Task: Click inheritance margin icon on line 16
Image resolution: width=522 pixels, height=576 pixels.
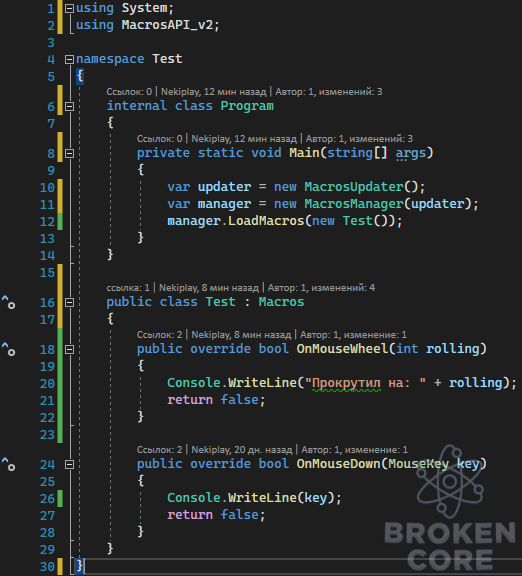Action: click(x=8, y=302)
